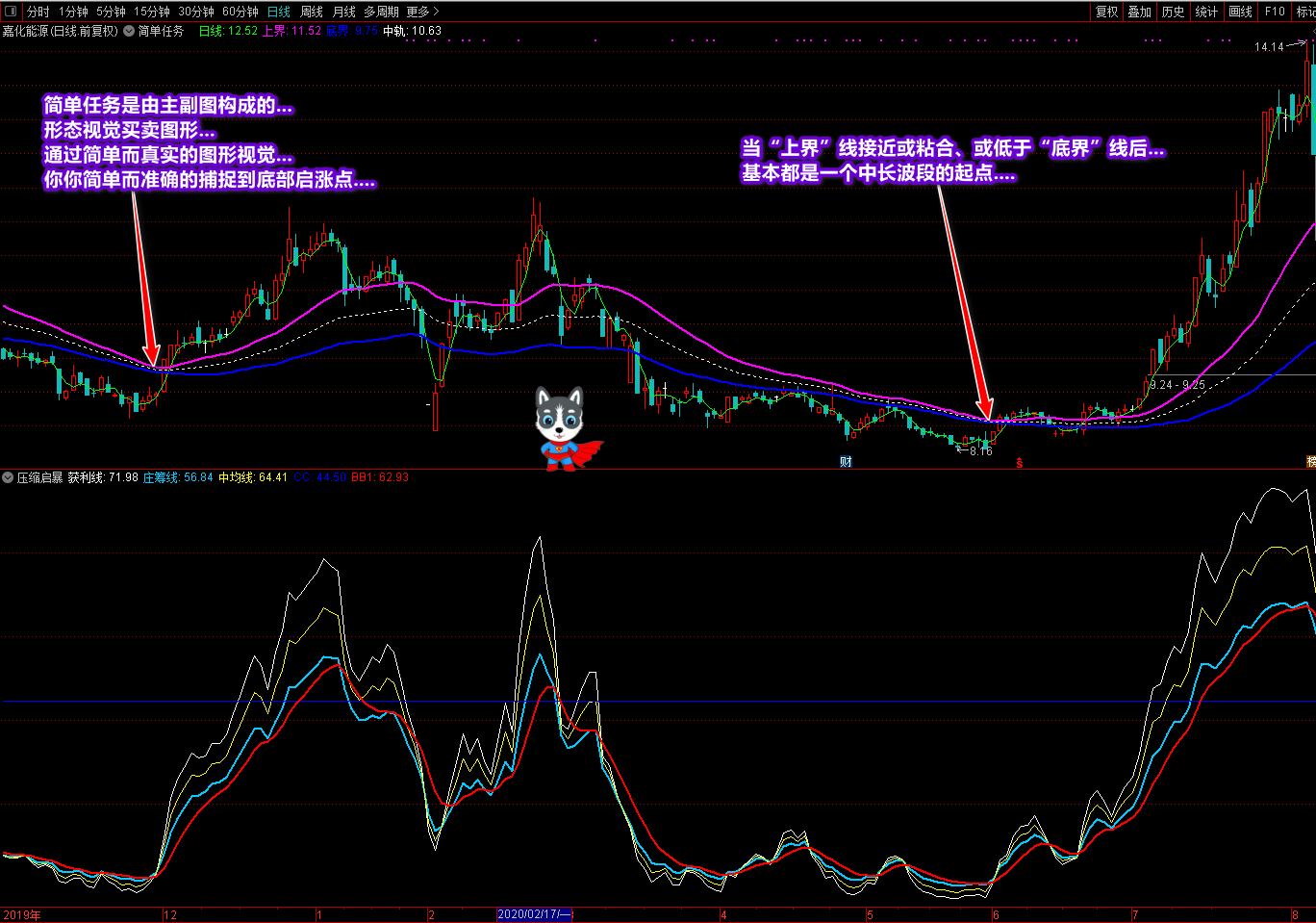
Task: Expand the 压缩启暴 sub-indicator dropdown
Action: tap(9, 477)
